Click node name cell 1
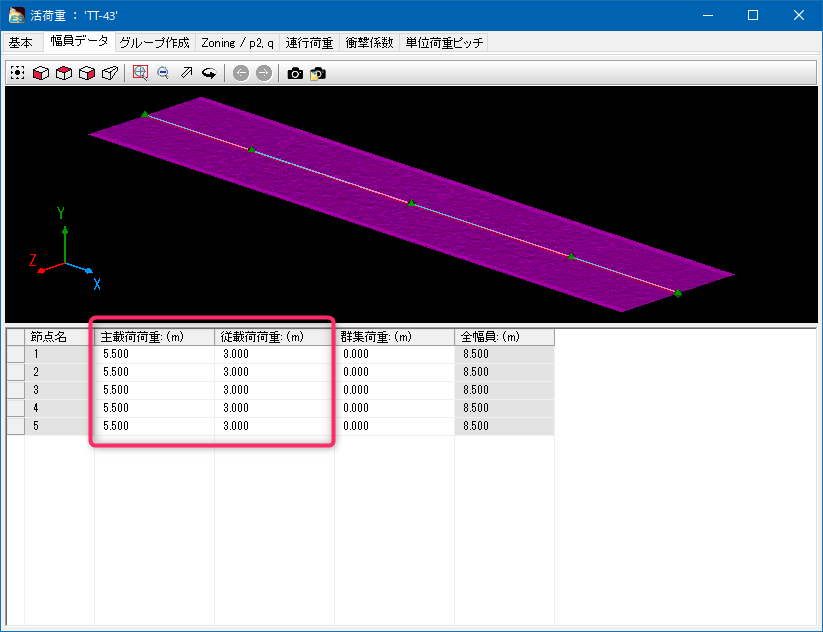This screenshot has width=823, height=632. 59,354
